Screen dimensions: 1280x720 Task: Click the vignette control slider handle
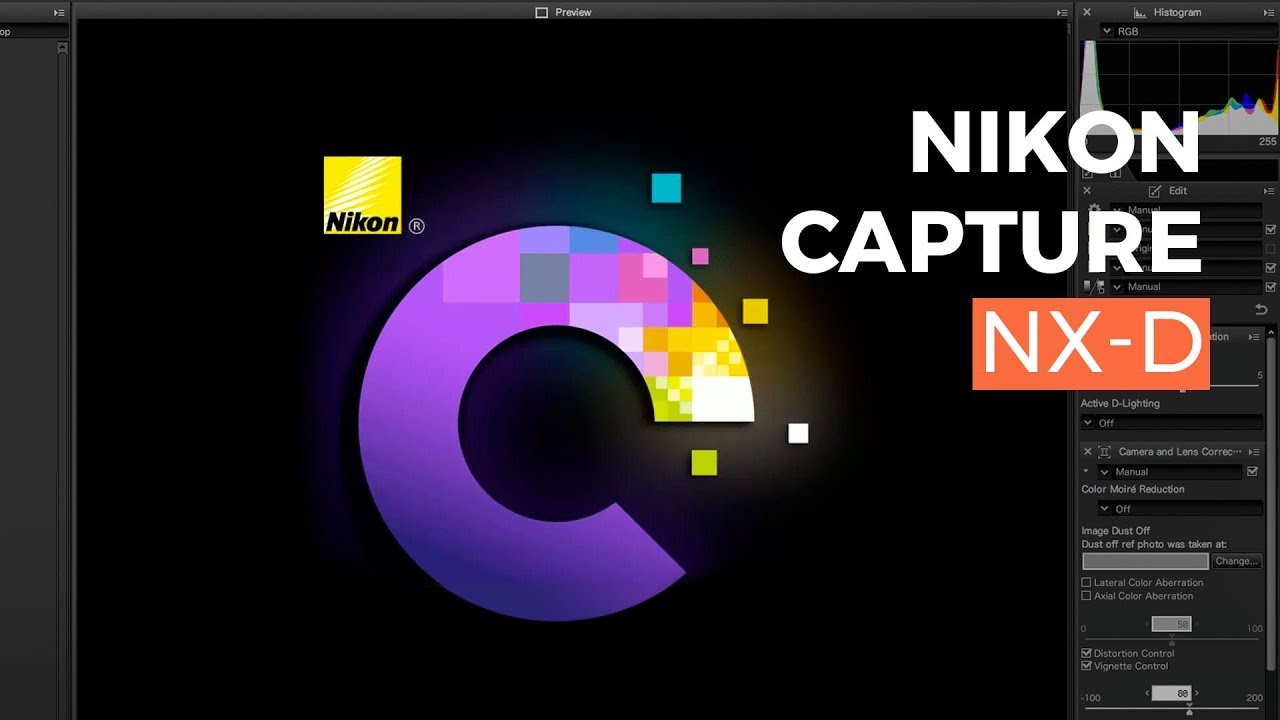1189,709
